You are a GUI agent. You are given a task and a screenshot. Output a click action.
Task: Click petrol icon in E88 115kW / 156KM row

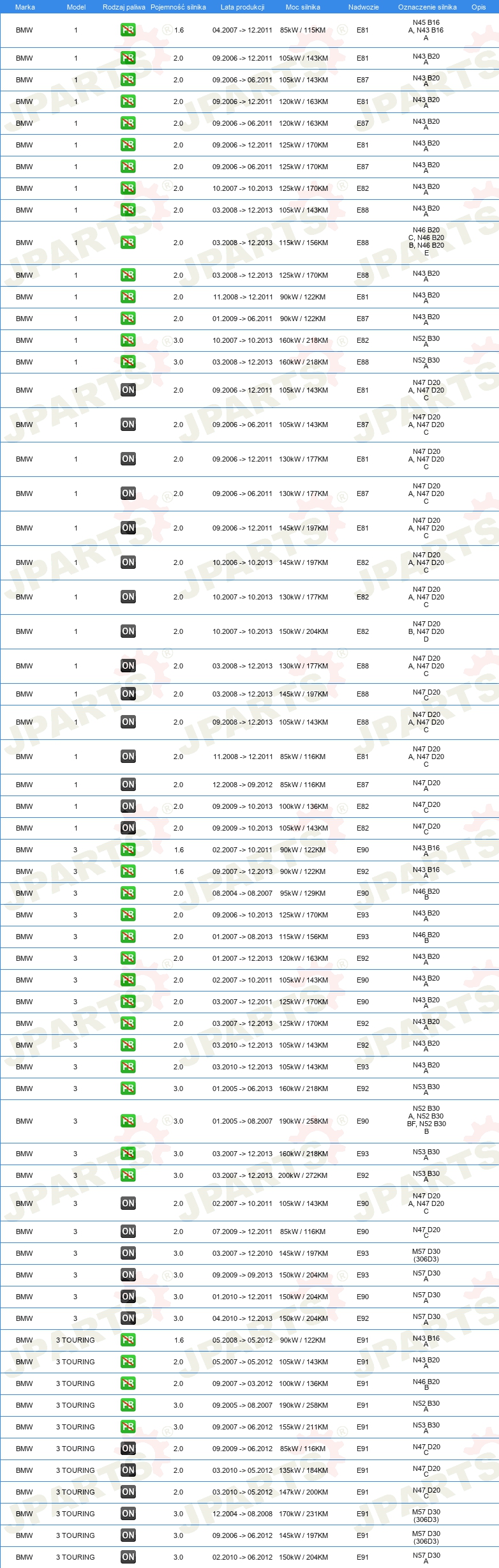128,243
